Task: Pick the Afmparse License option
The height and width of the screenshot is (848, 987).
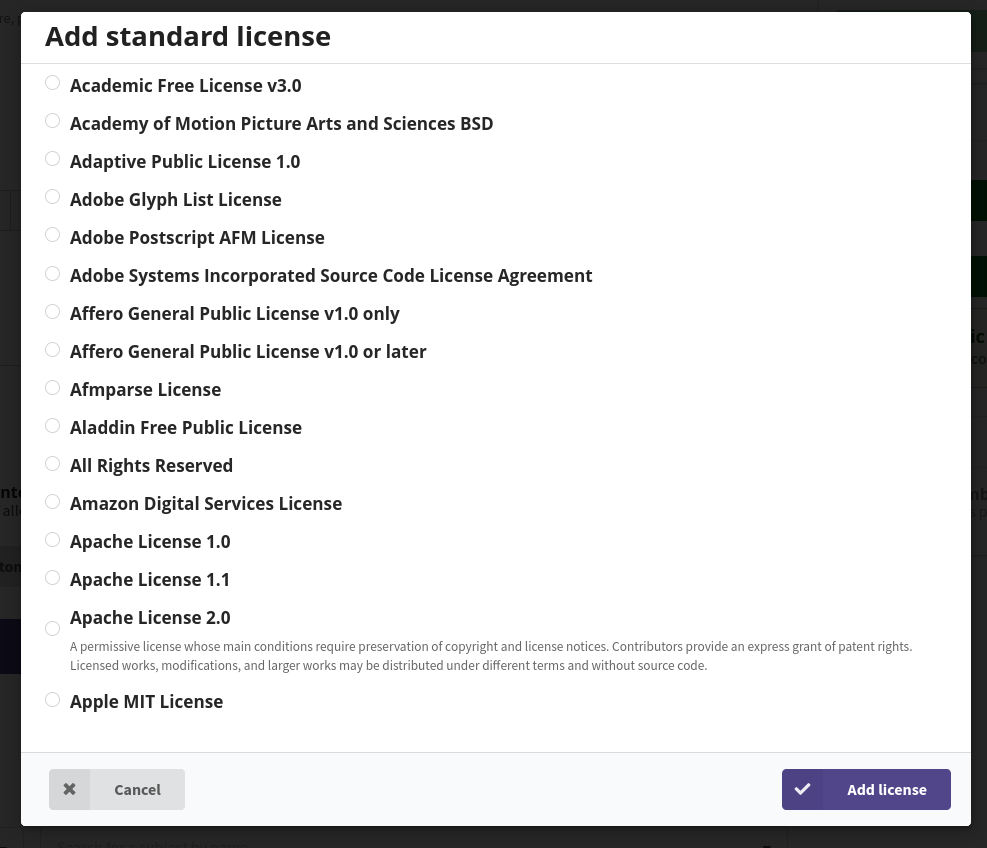Action: (x=52, y=387)
